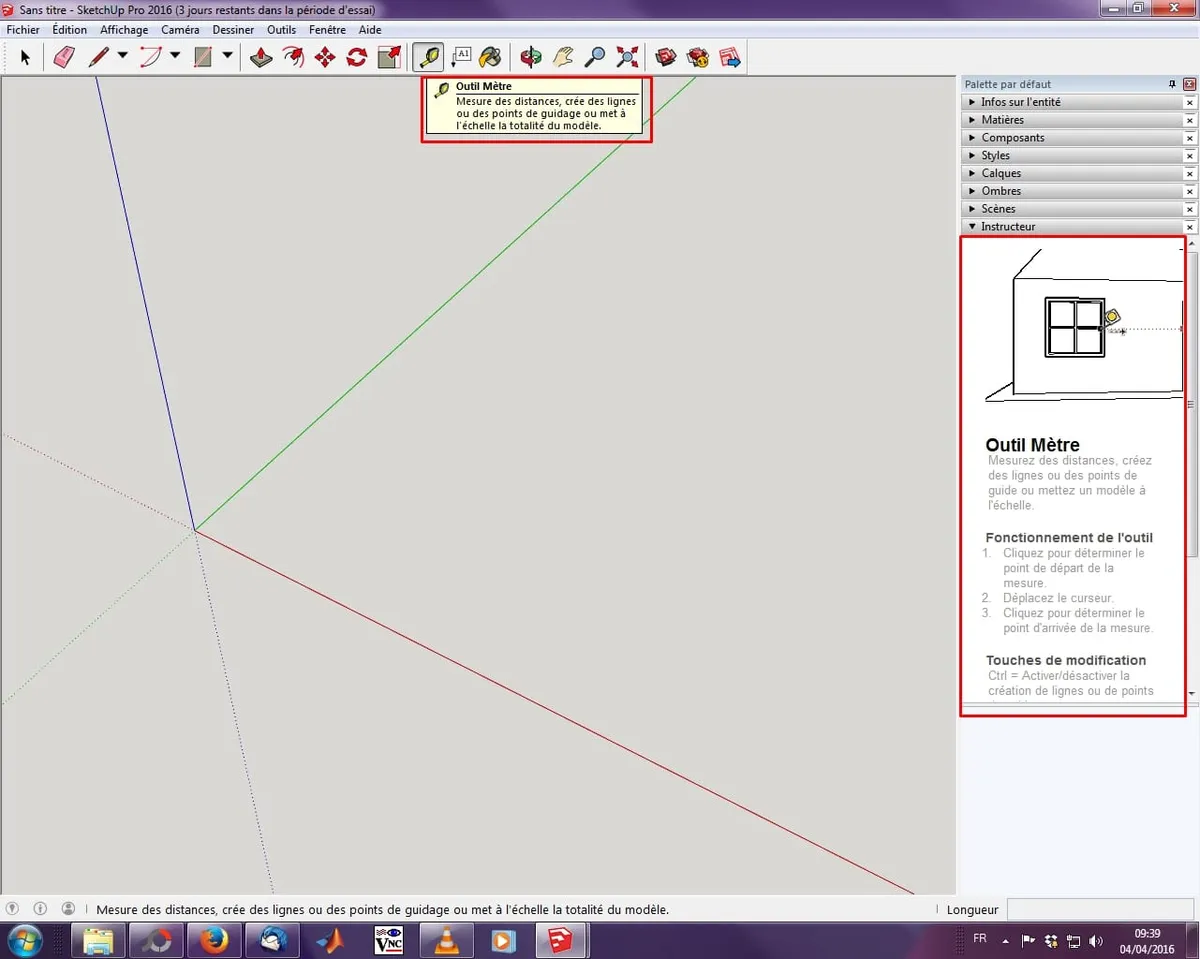Select the arrow Select tool

[25, 57]
